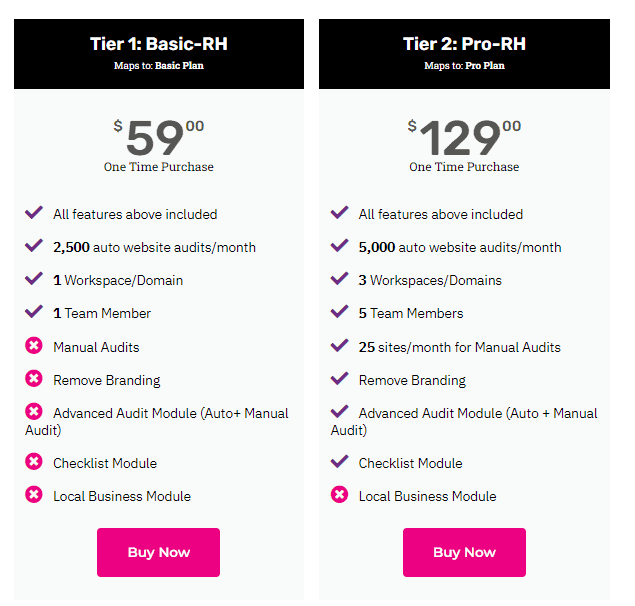Click the pink X icon beside Tier 1 Manual Audits
Screen dimensions: 635x606
[34, 346]
